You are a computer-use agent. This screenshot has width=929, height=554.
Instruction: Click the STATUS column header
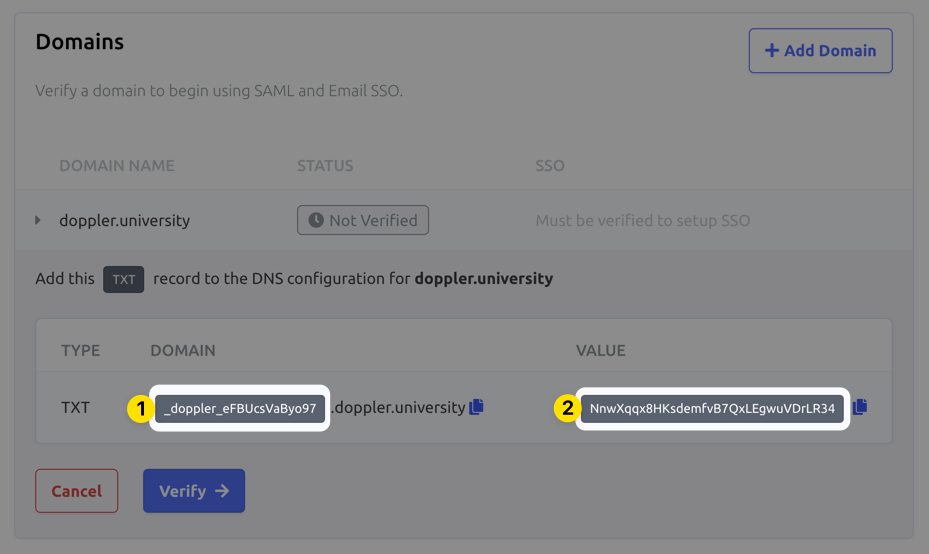tap(325, 165)
